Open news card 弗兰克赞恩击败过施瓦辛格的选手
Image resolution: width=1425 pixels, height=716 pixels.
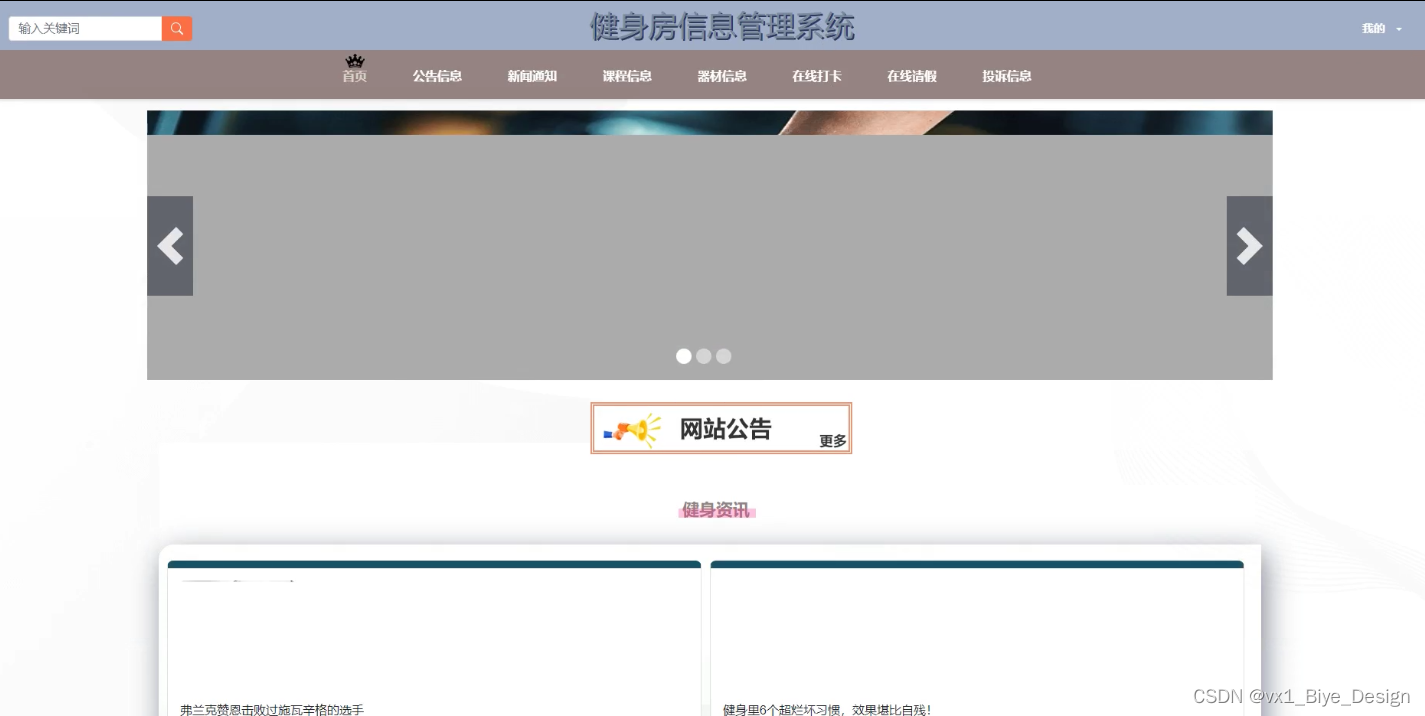pos(434,640)
